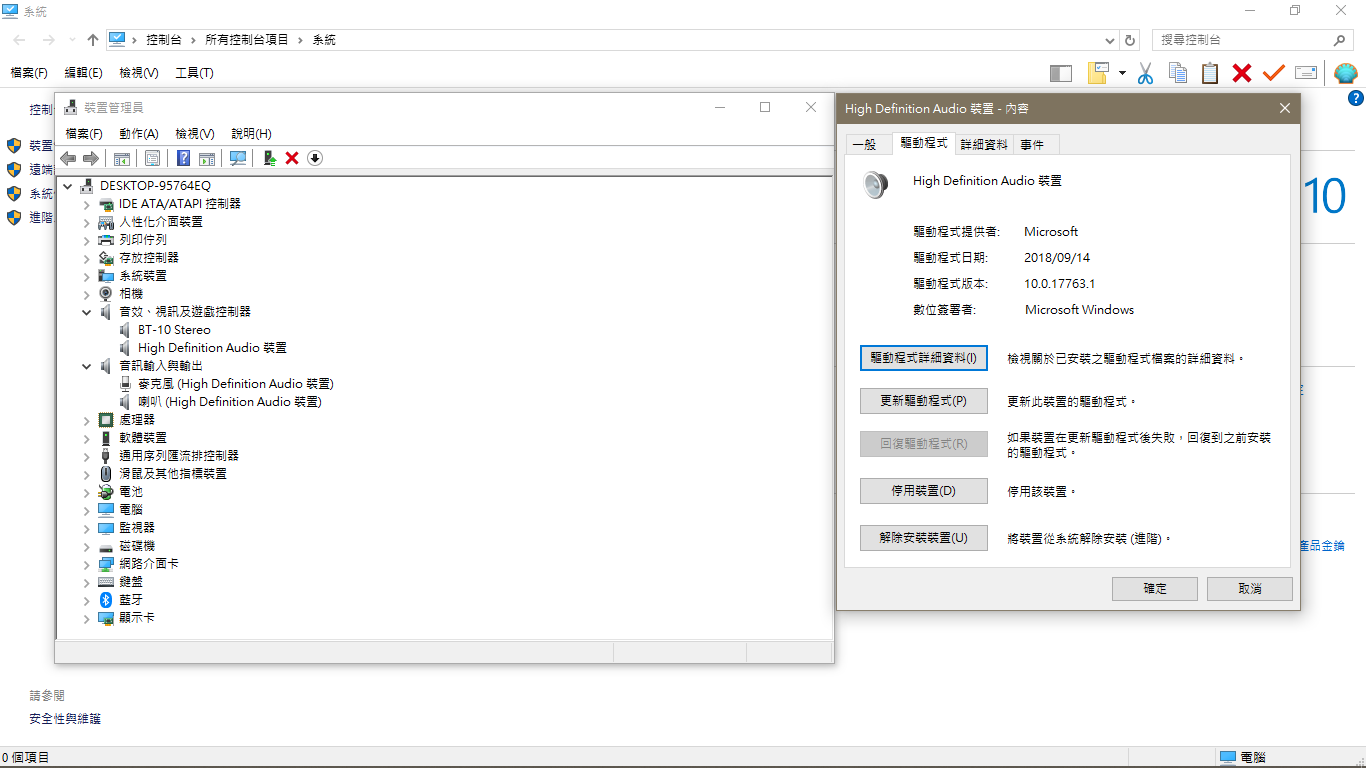This screenshot has height=768, width=1366.
Task: Click the search magnifier in Control Panel search box
Action: [1340, 40]
